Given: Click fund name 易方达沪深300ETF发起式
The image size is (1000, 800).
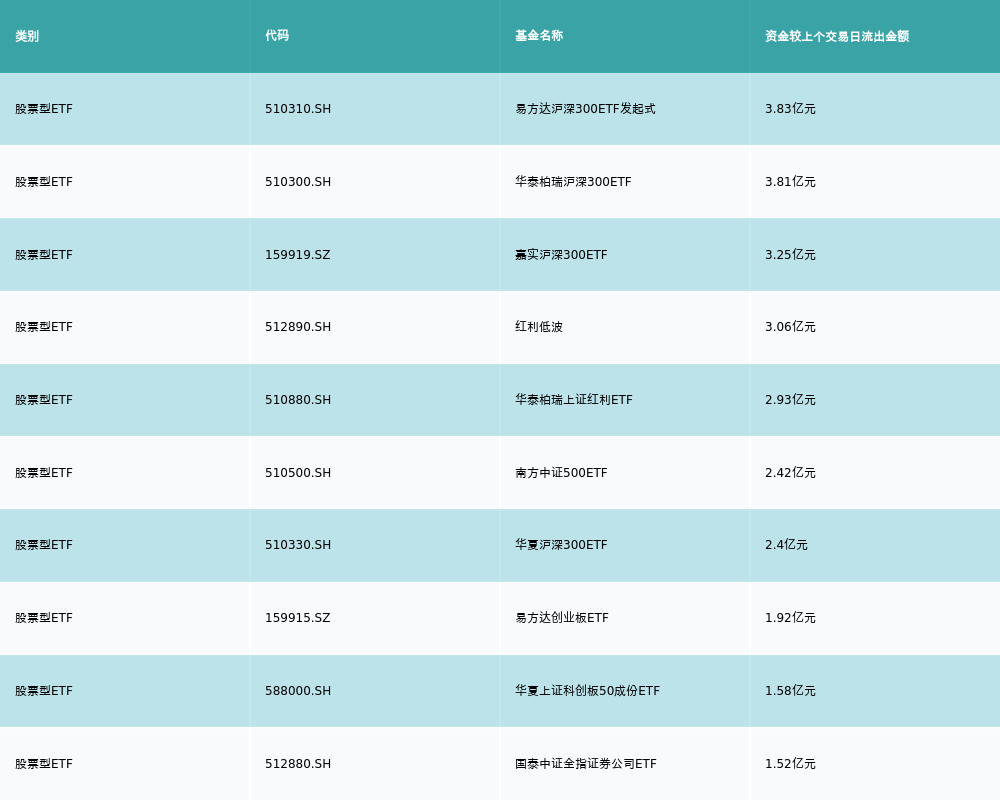Looking at the screenshot, I should 585,109.
